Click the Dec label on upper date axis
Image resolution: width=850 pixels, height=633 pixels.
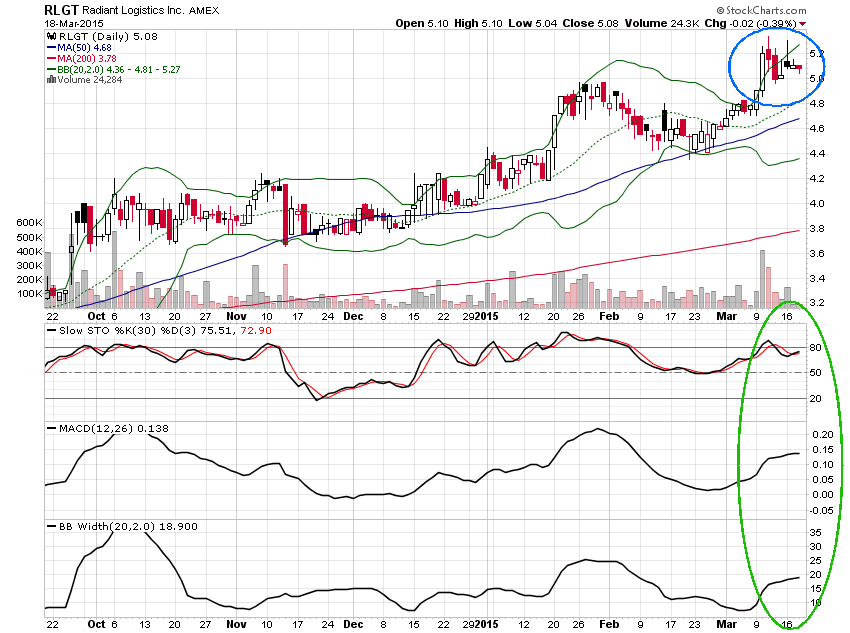pyautogui.click(x=353, y=316)
